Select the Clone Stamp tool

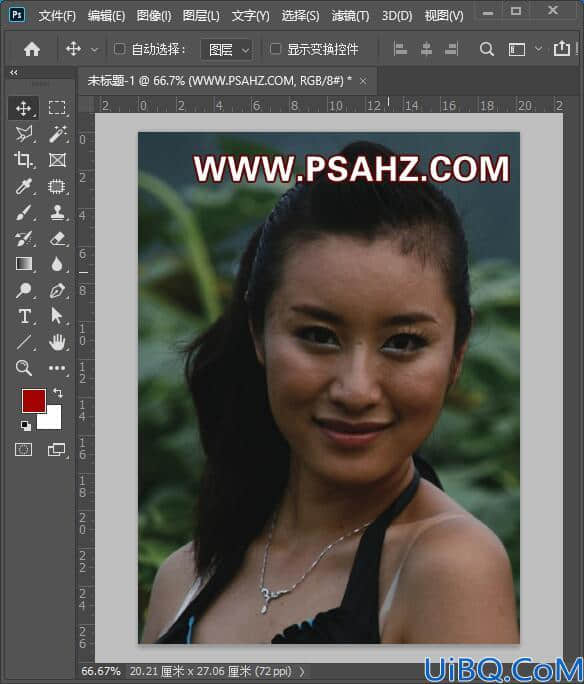[x=57, y=212]
